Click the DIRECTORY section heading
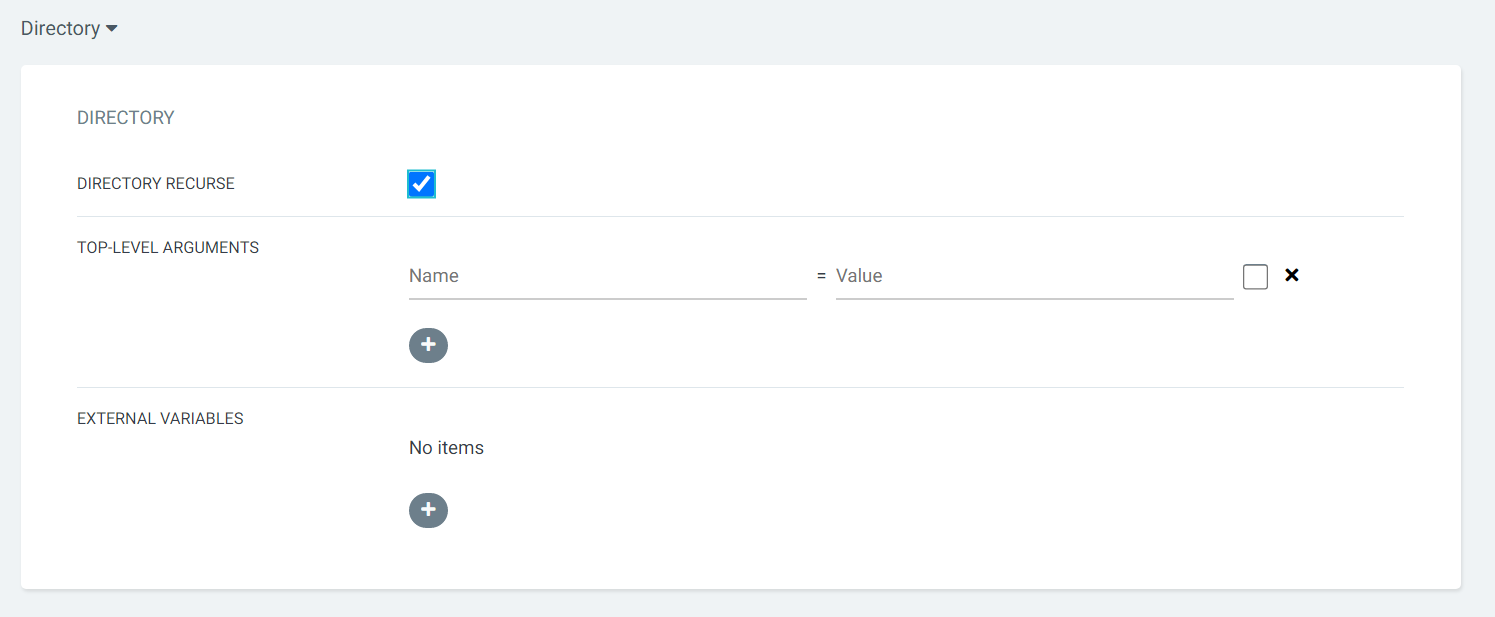Viewport: 1495px width, 617px height. [x=126, y=118]
